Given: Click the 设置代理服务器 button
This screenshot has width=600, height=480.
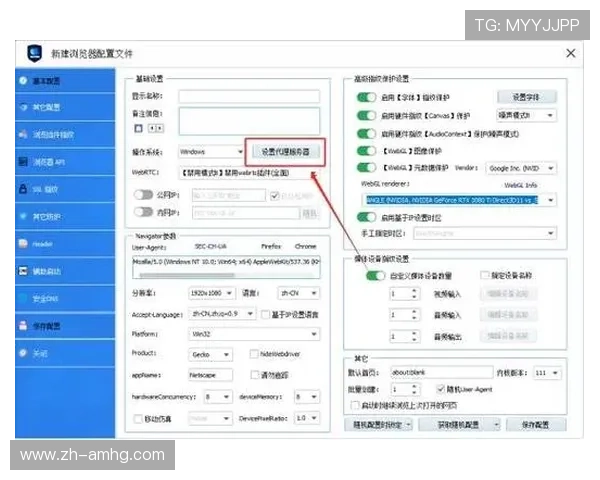Looking at the screenshot, I should 285,152.
